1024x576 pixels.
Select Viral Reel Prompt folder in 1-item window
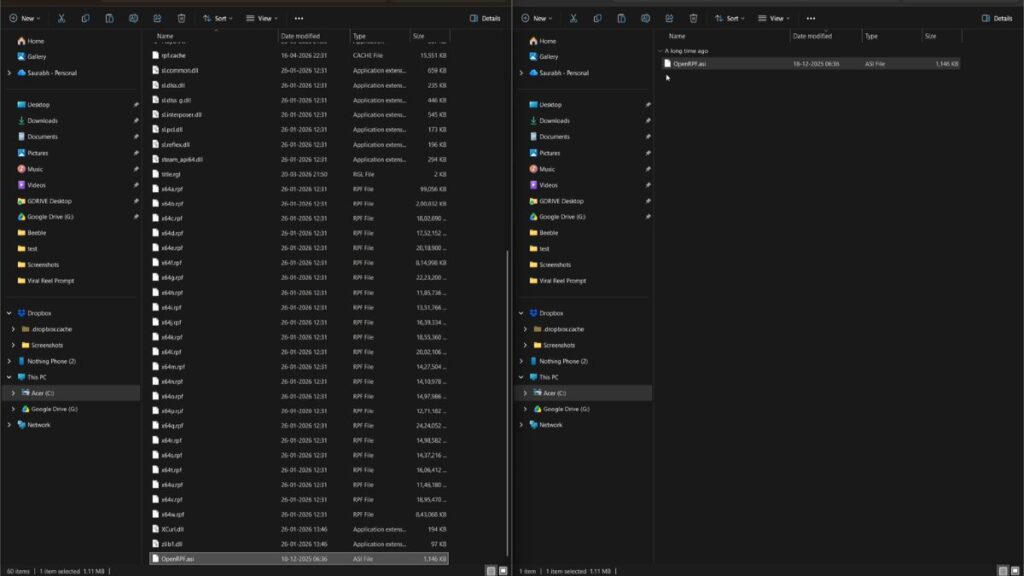pyautogui.click(x=562, y=281)
